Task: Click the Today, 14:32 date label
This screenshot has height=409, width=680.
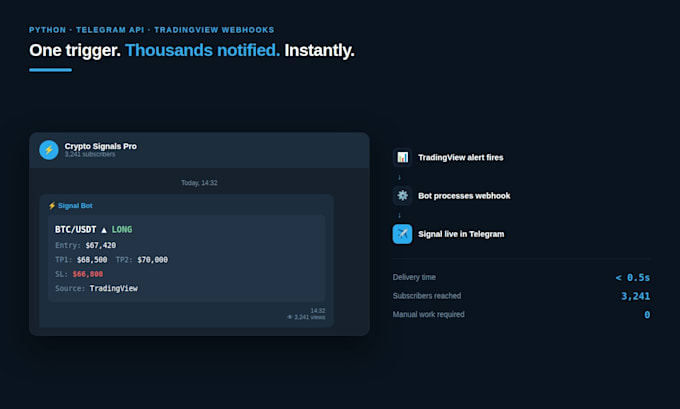Action: point(199,183)
